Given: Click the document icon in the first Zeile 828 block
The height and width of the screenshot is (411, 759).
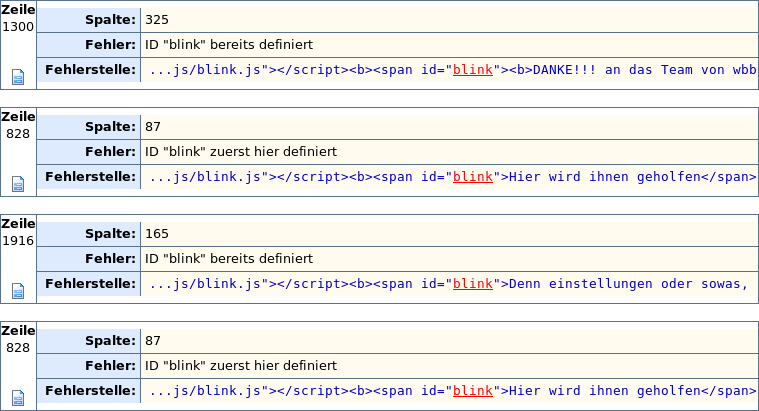Looking at the screenshot, I should (x=18, y=184).
